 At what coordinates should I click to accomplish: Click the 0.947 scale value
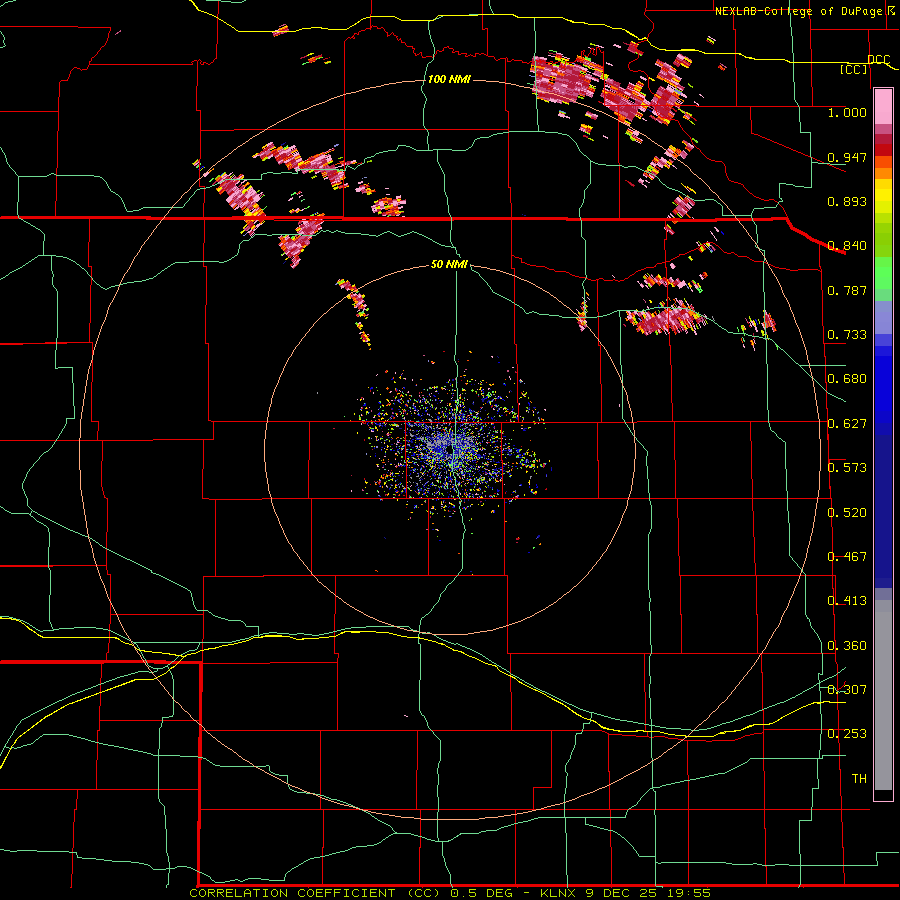pyautogui.click(x=847, y=157)
